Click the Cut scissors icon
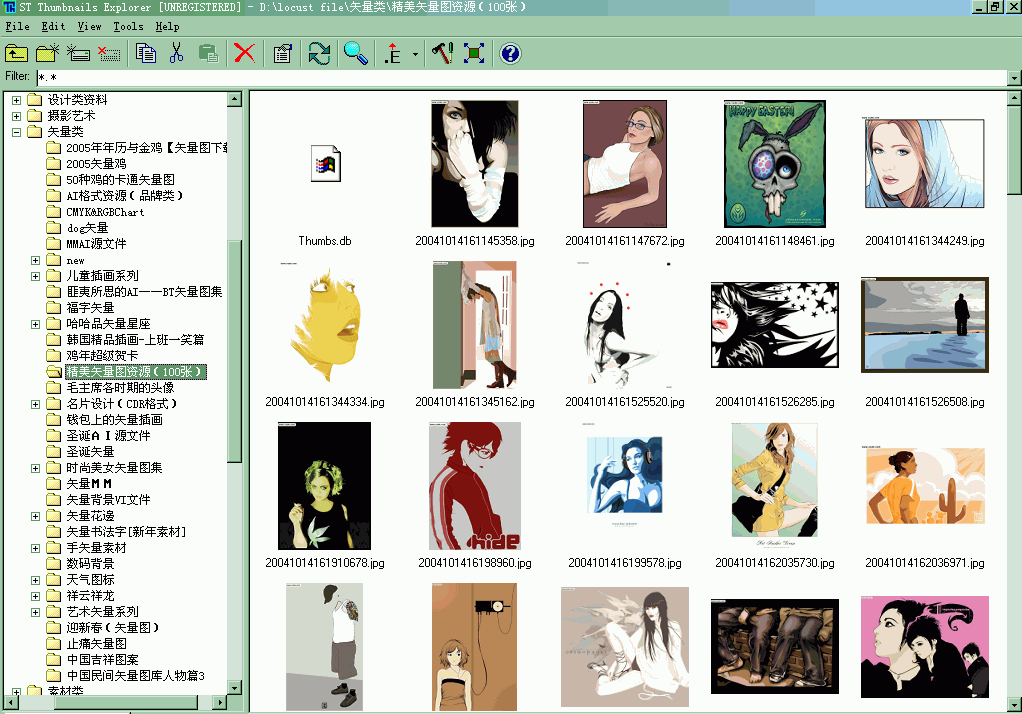 (176, 53)
